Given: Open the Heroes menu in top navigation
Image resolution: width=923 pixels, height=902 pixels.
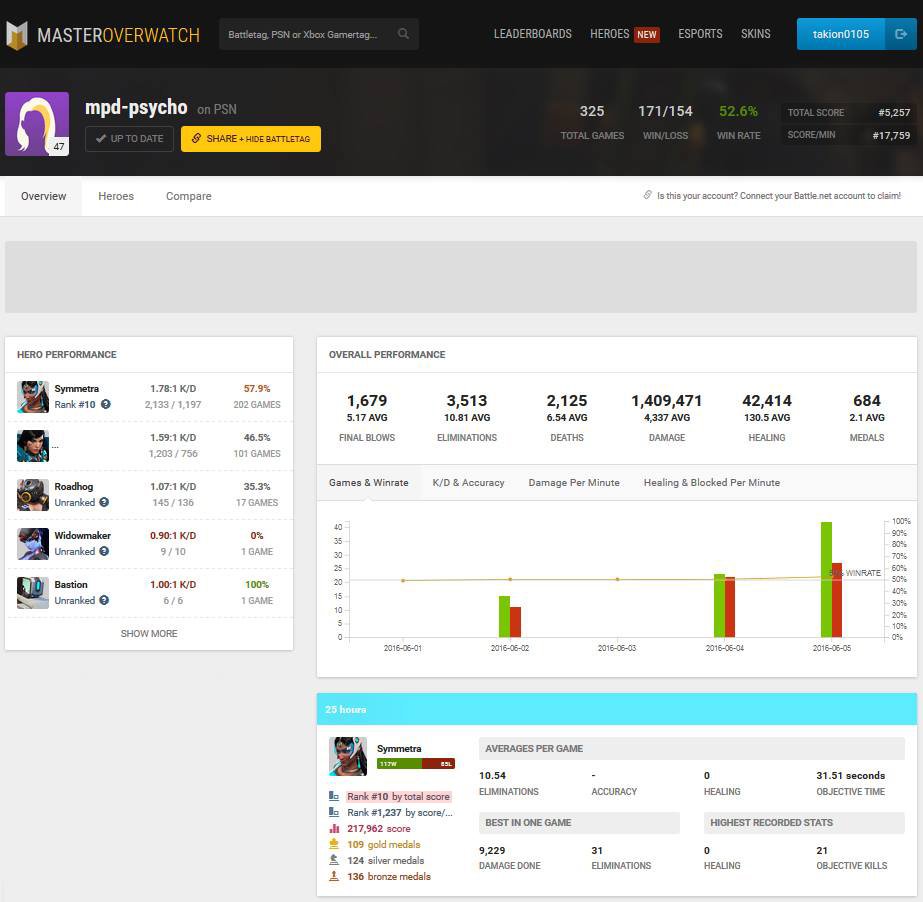Looking at the screenshot, I should (x=609, y=34).
